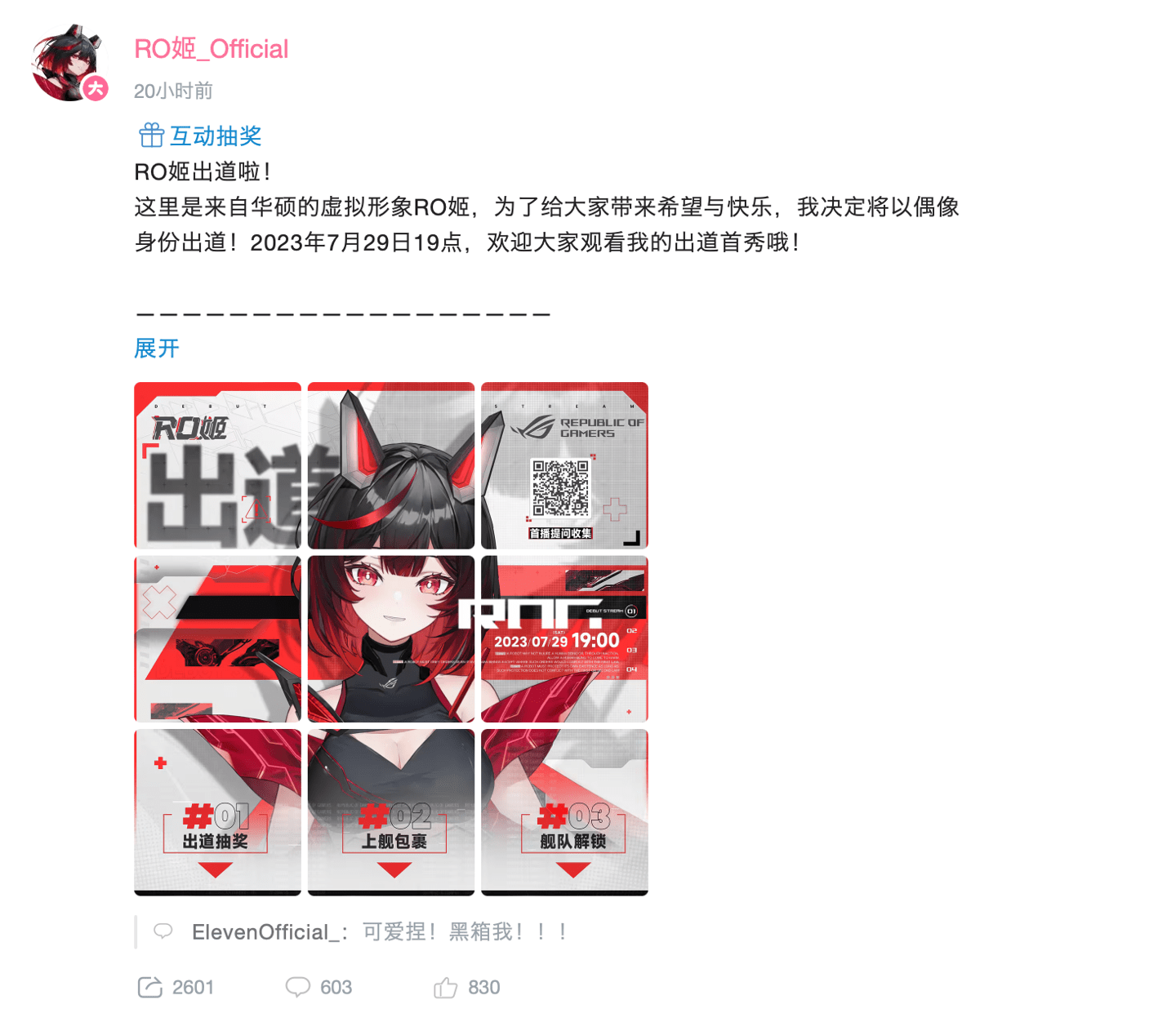Screen dimensions: 1176x1018
Task: Open the RO姬 出道 logo image
Action: [217, 465]
